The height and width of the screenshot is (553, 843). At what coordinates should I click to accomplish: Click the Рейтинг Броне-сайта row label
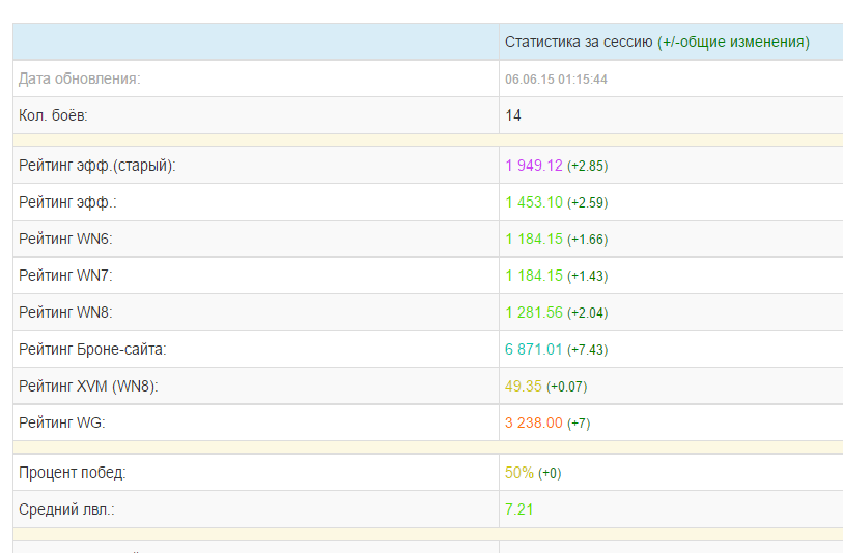coord(92,350)
